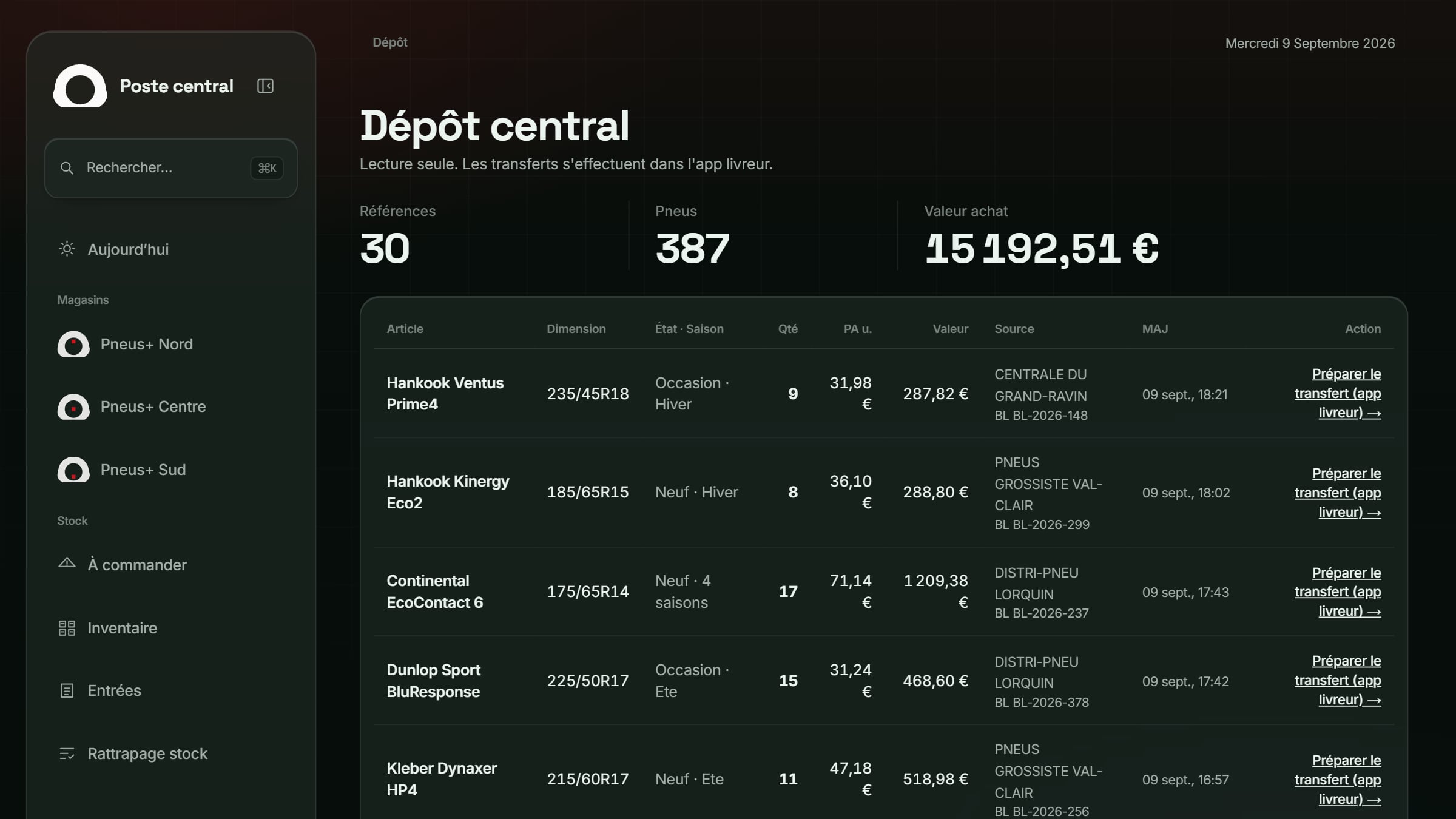Image resolution: width=1456 pixels, height=819 pixels.
Task: Click the ⌘K shortcut badge
Action: coord(267,168)
